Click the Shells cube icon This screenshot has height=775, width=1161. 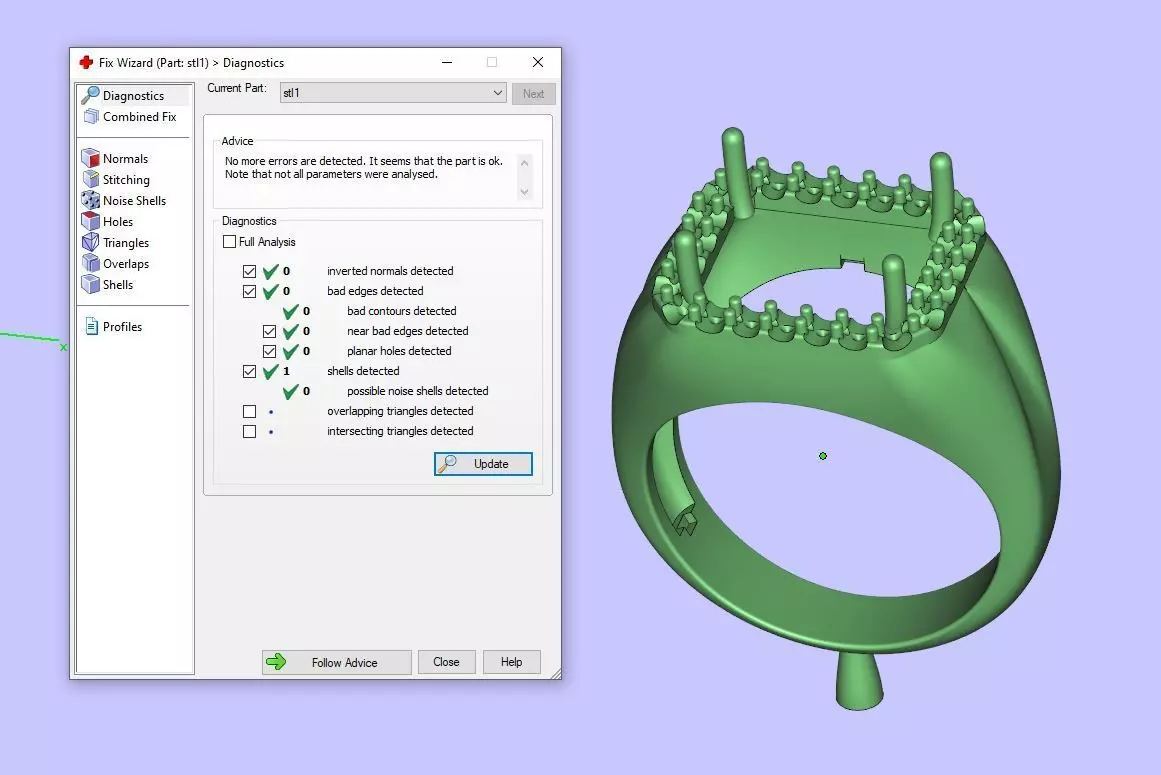[x=90, y=284]
